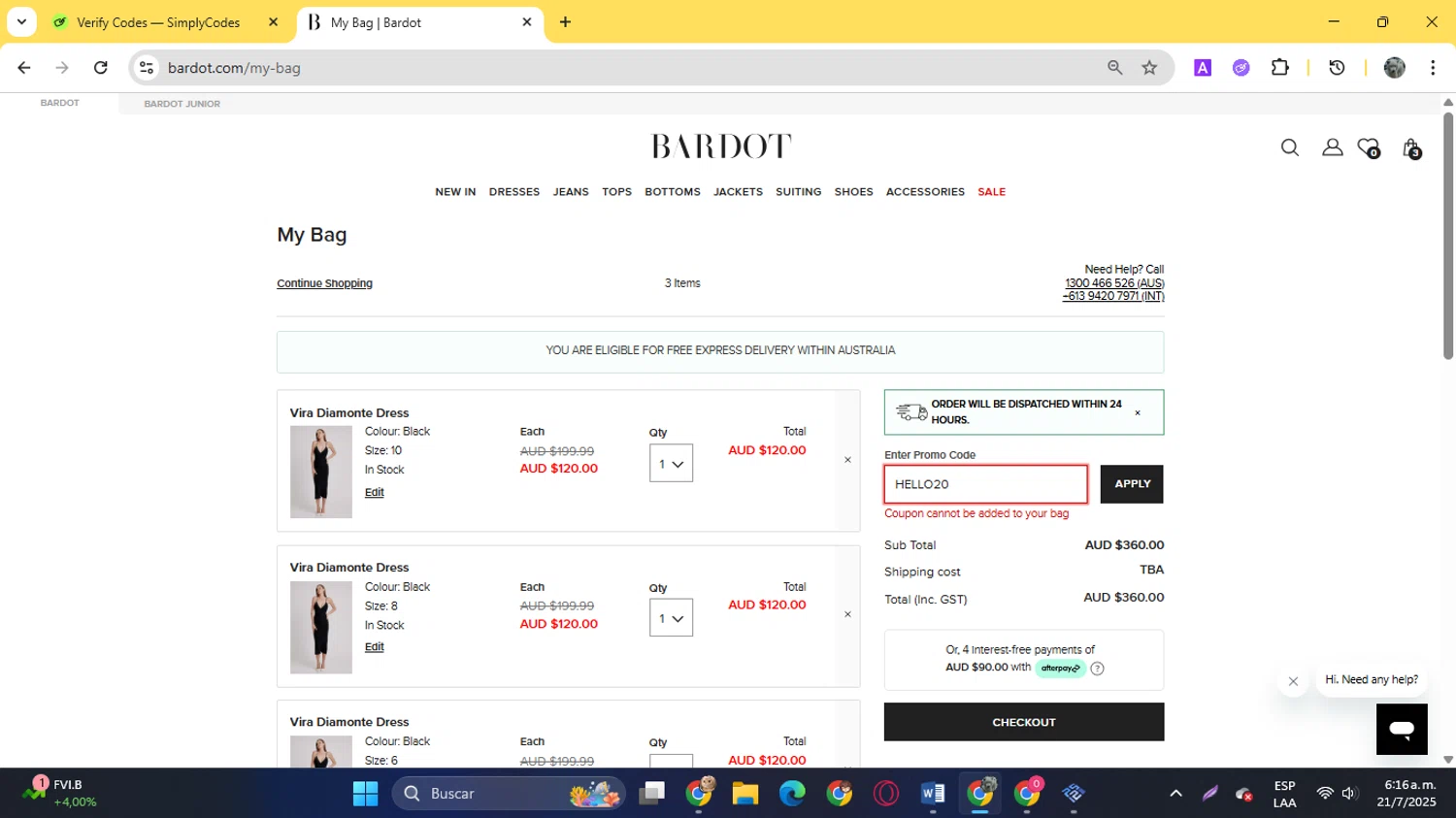
Task: Open Microsoft Word from the taskbar
Action: 933,794
